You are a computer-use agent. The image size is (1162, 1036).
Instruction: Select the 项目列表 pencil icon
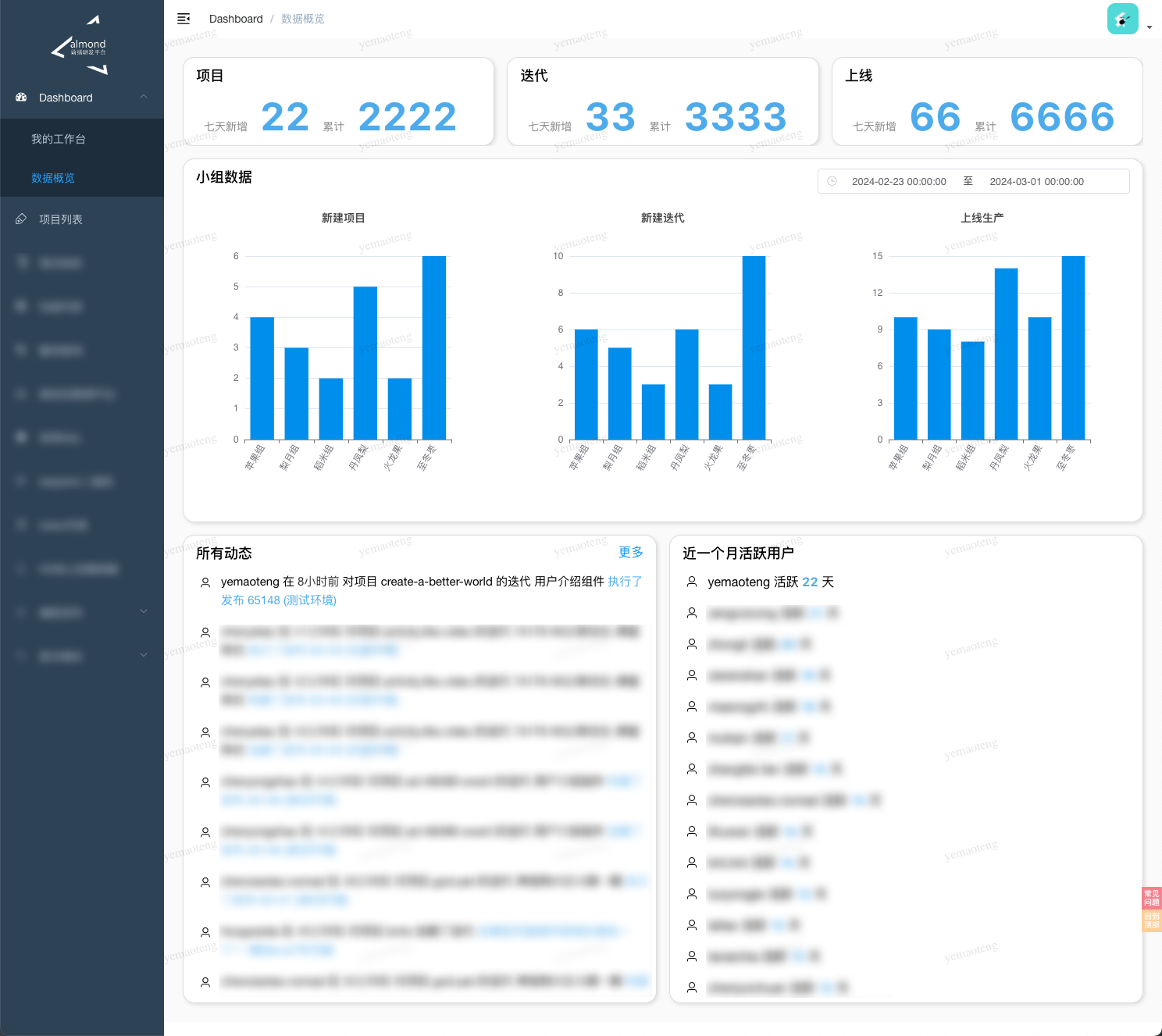click(x=20, y=219)
